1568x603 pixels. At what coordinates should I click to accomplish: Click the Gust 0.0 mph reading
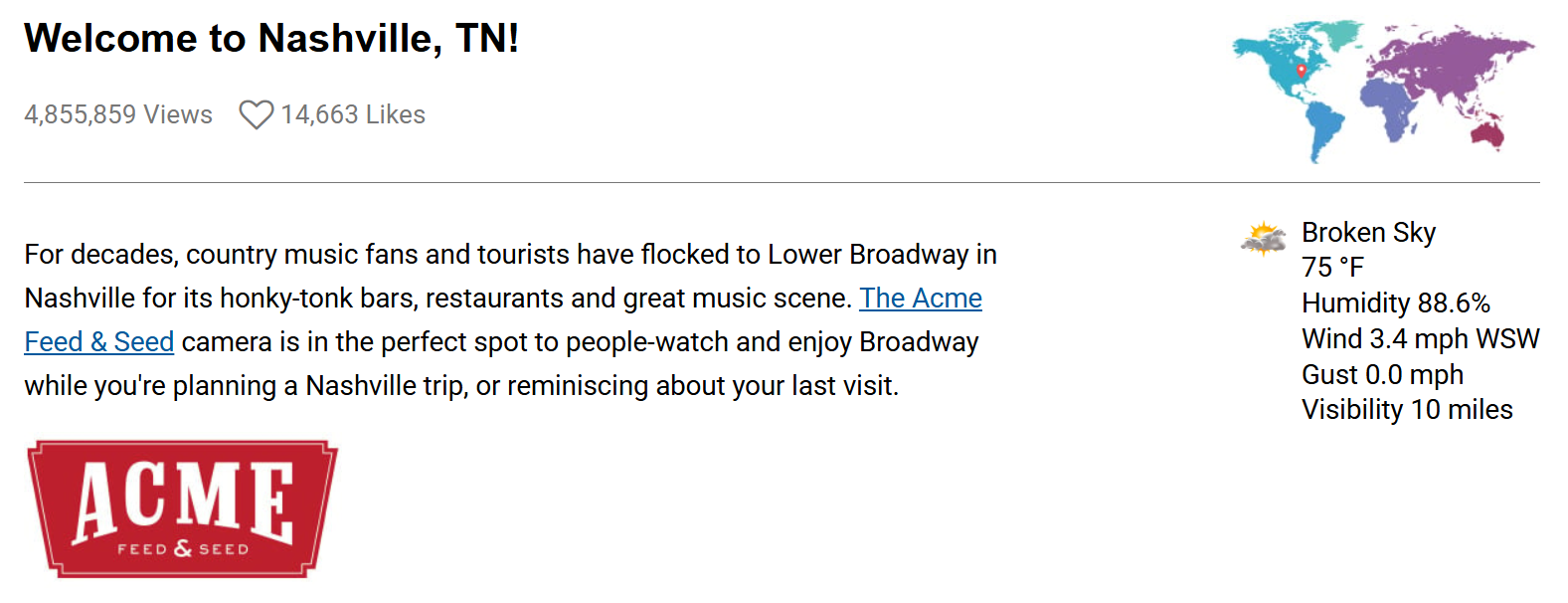1382,375
